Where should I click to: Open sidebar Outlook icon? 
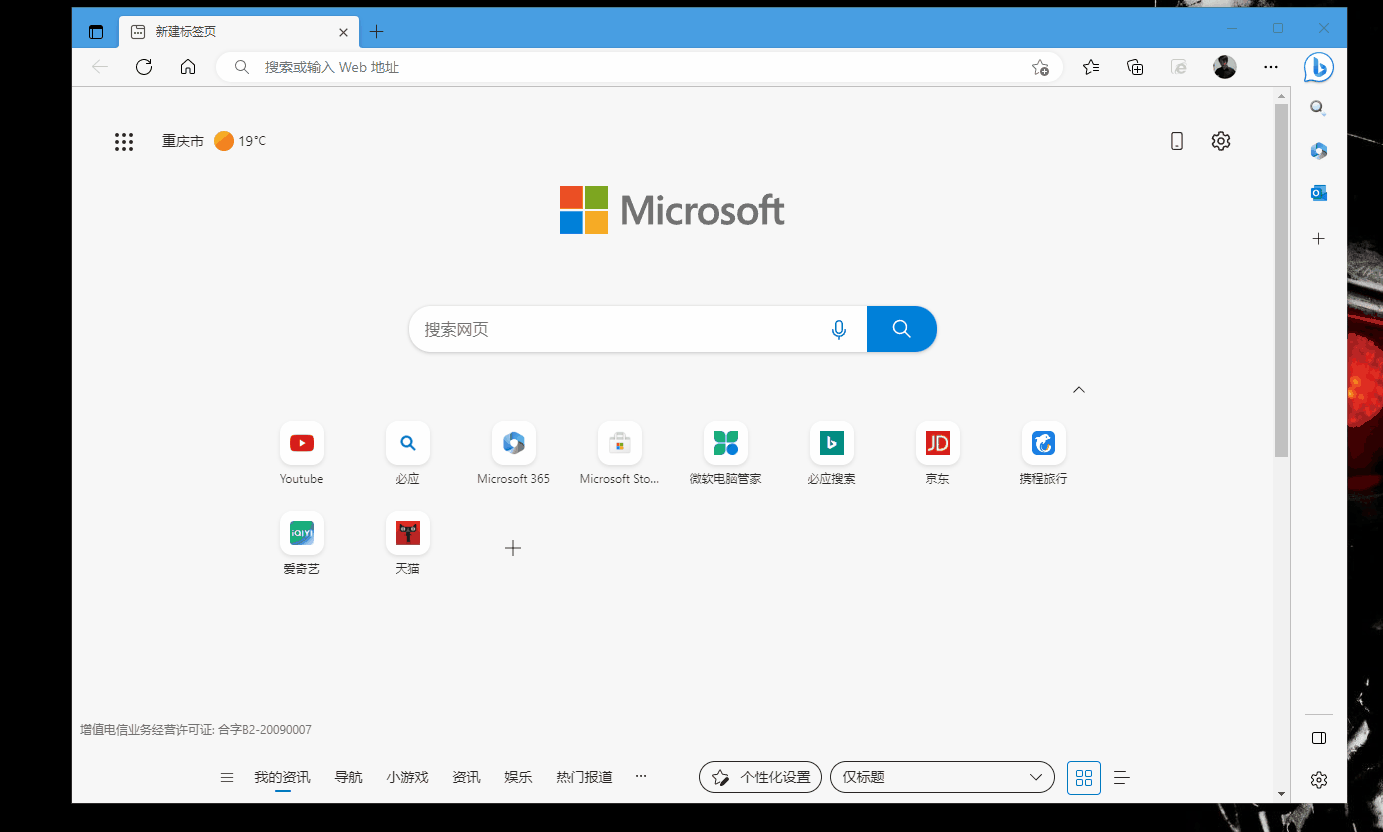[1319, 193]
